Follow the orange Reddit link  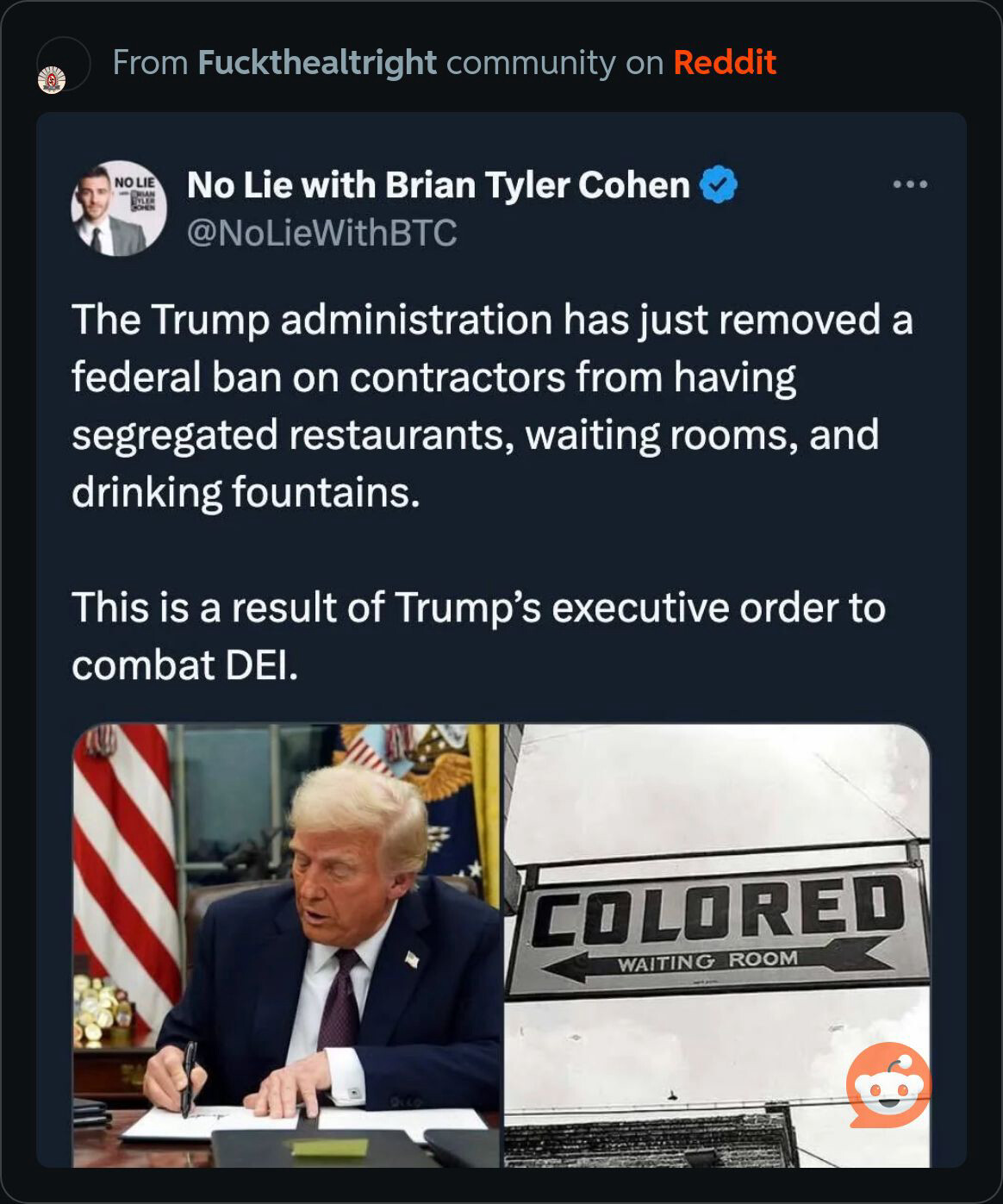pos(725,62)
